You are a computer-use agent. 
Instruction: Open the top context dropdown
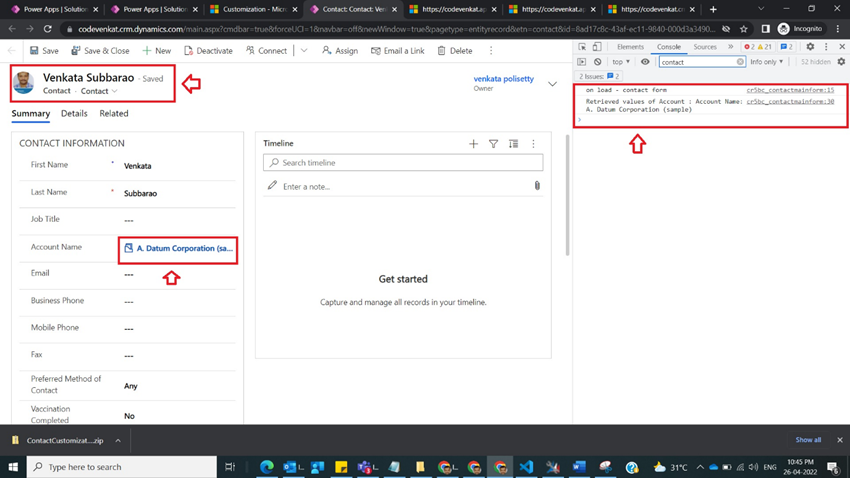click(621, 62)
